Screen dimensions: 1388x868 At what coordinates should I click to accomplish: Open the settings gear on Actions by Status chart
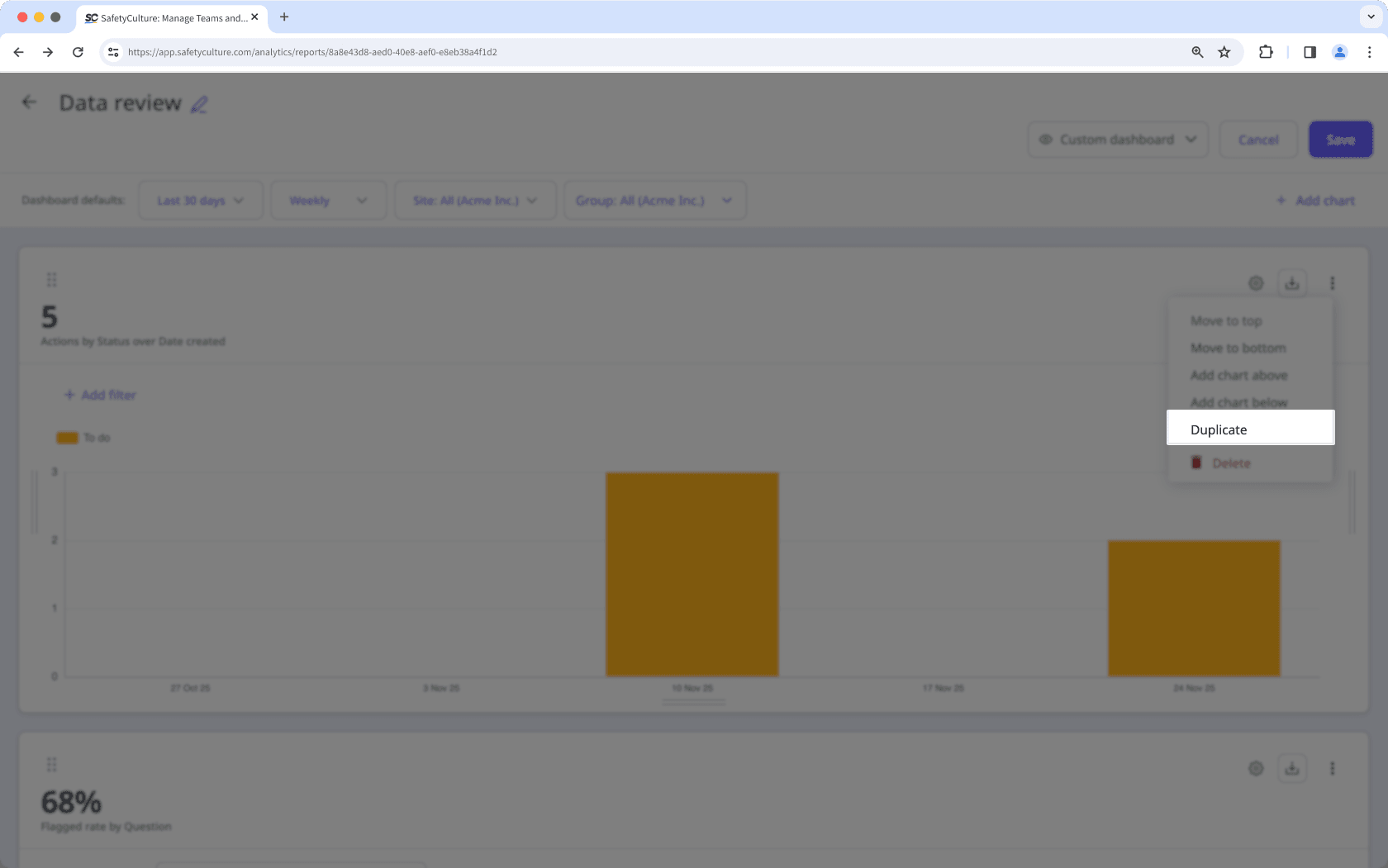tap(1256, 282)
